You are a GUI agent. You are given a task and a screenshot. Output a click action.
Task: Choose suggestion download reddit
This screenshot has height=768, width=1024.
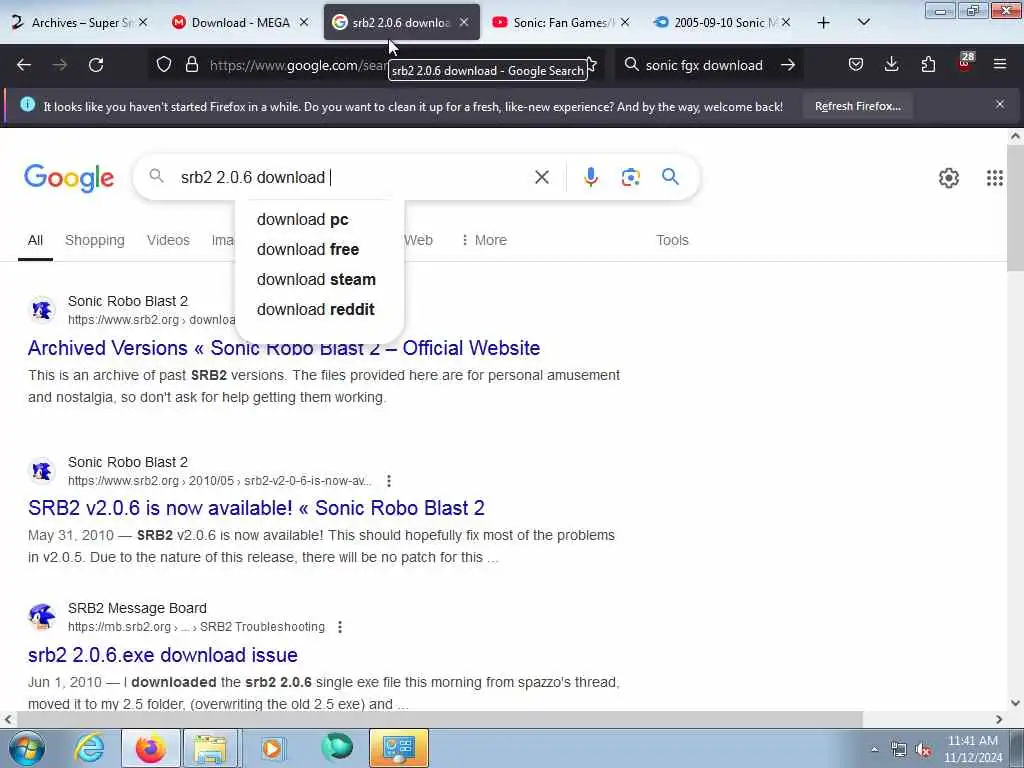[x=319, y=310]
